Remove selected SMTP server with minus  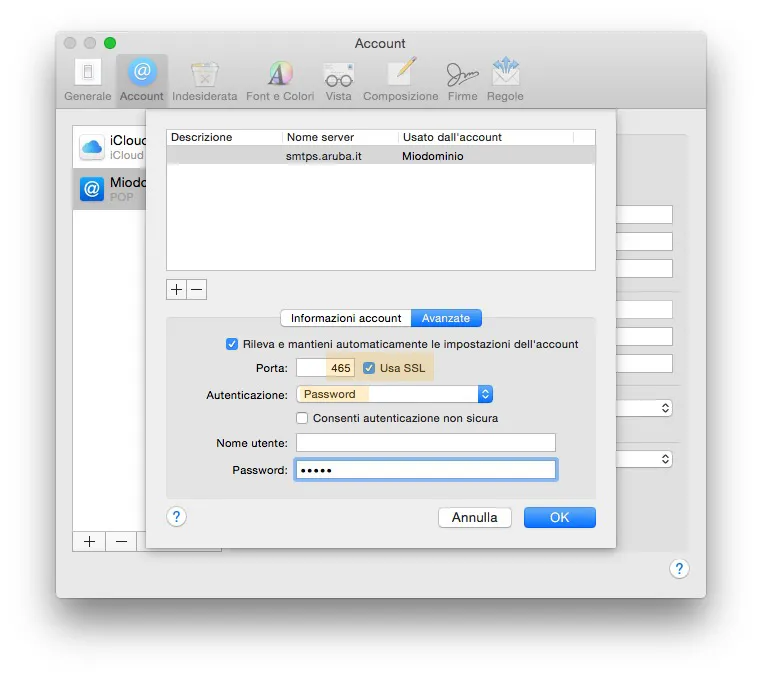click(x=197, y=290)
